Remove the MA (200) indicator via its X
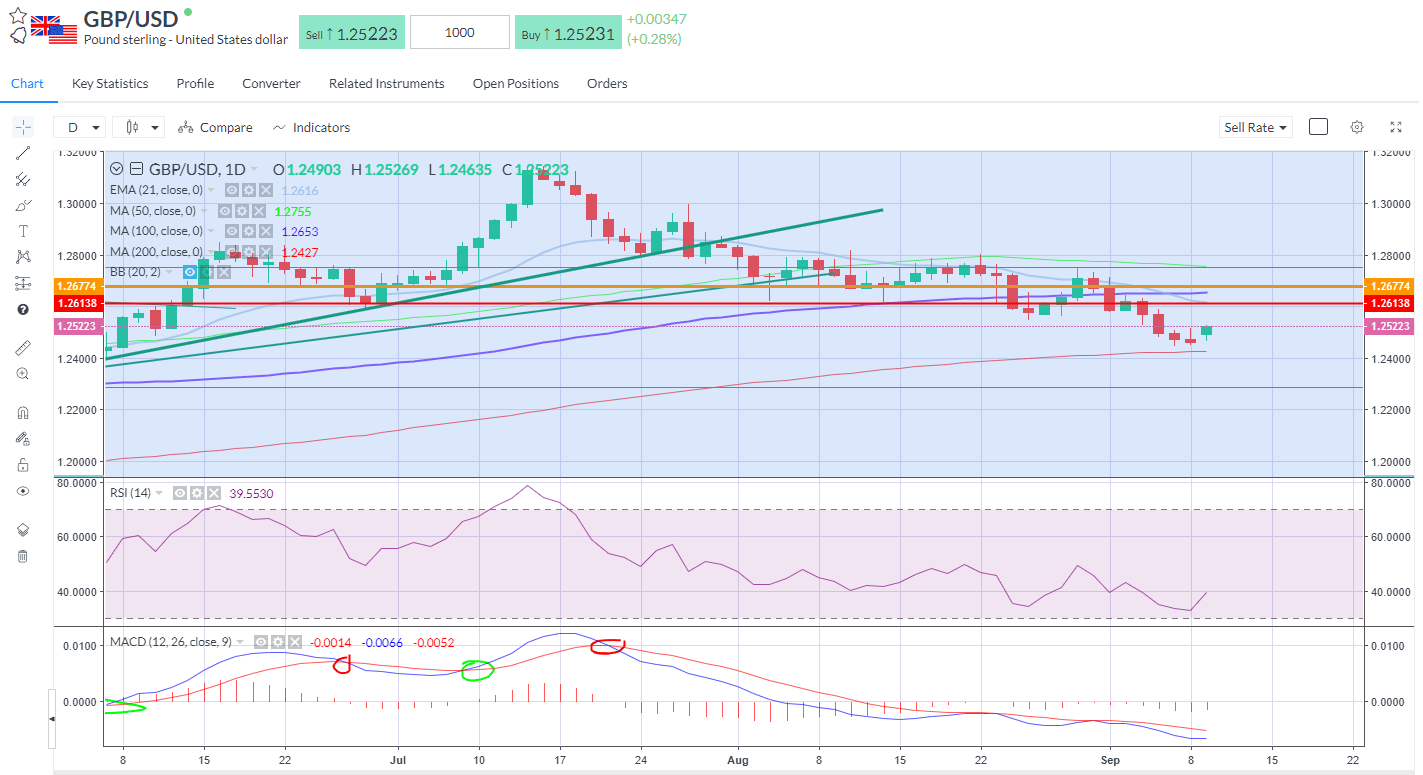 tap(266, 251)
